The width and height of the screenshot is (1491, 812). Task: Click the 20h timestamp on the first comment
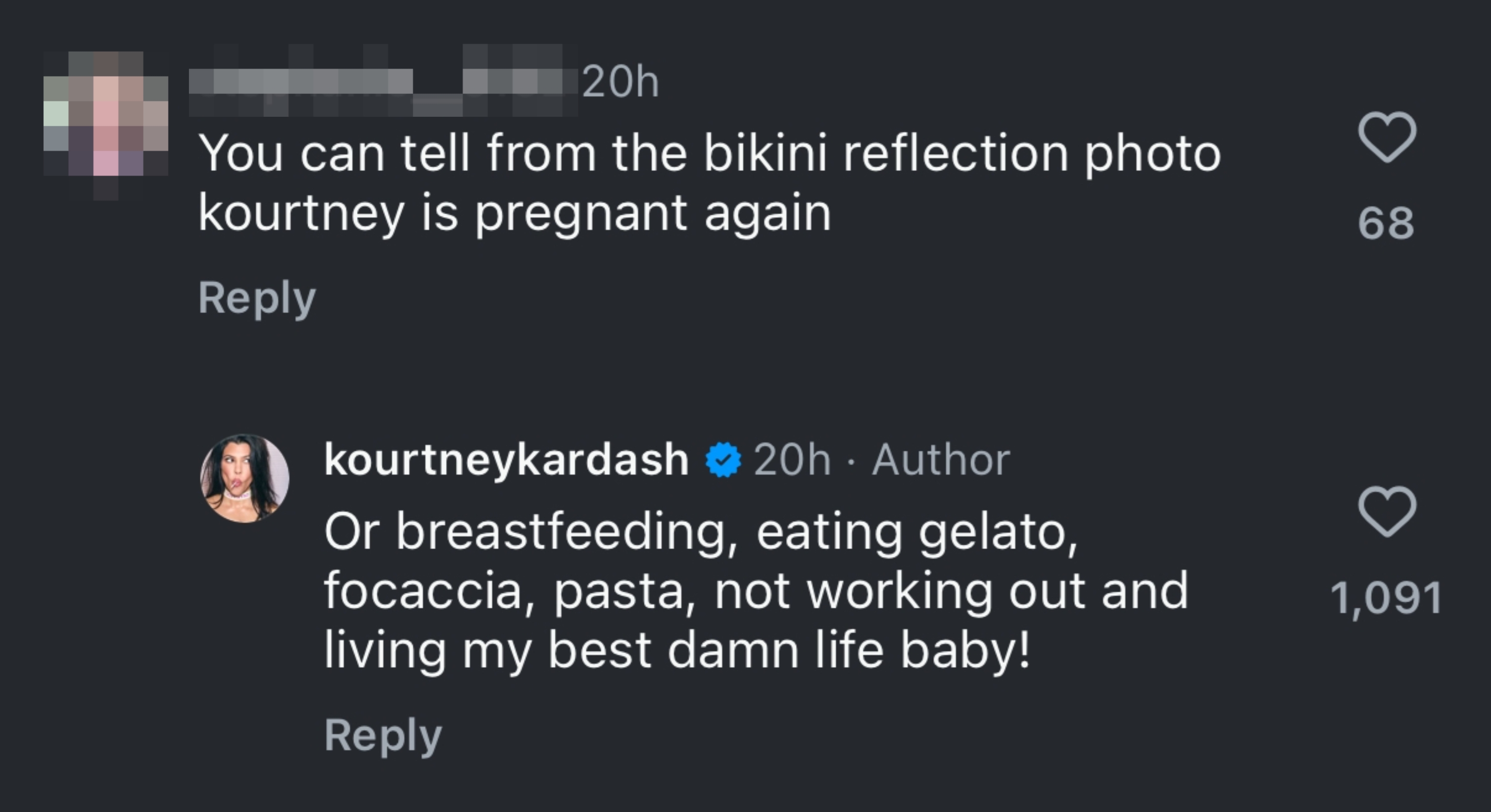click(x=619, y=82)
